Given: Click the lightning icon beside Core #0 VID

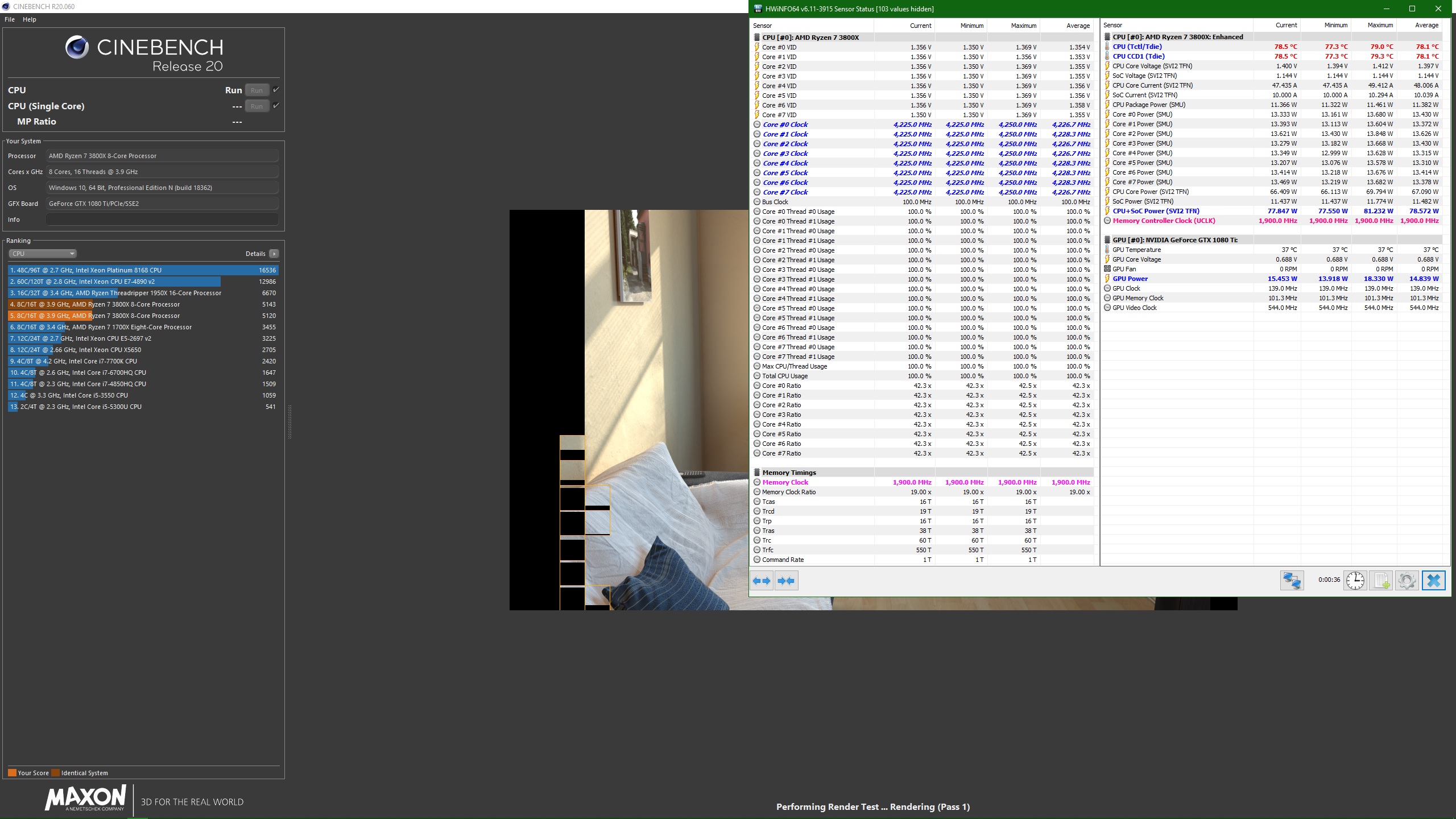Looking at the screenshot, I should [x=757, y=47].
